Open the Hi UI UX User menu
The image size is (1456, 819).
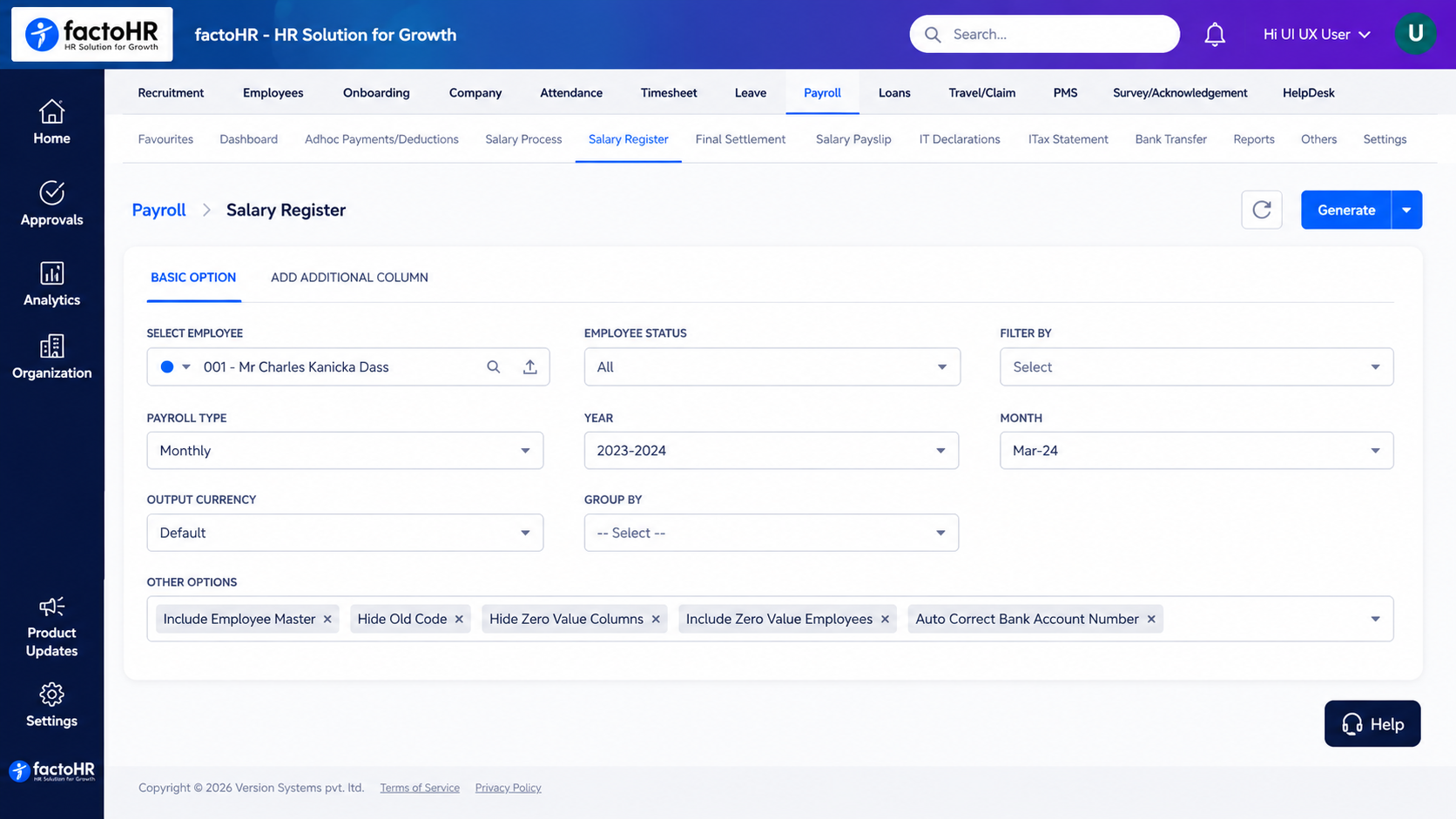pos(1317,35)
